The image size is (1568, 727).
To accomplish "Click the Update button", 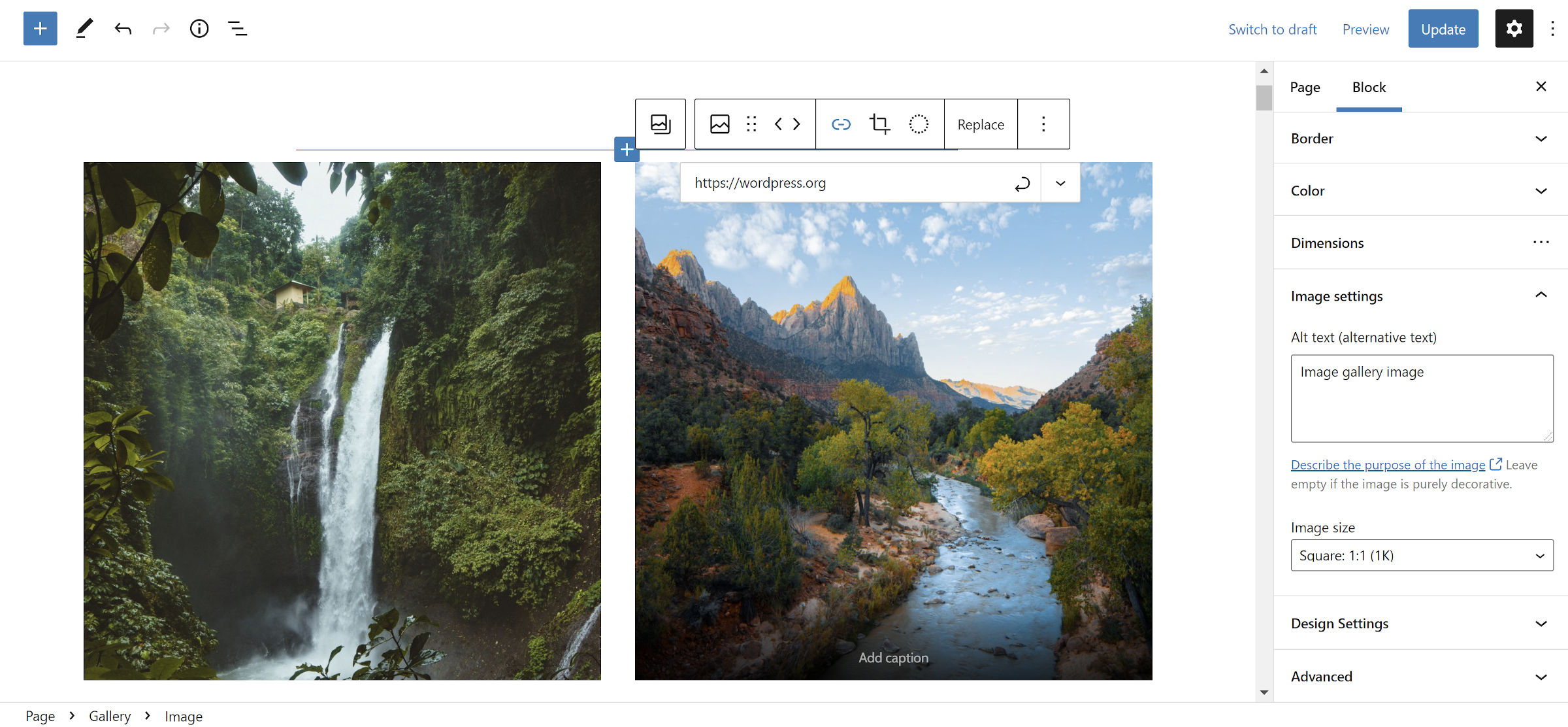I will [1443, 28].
